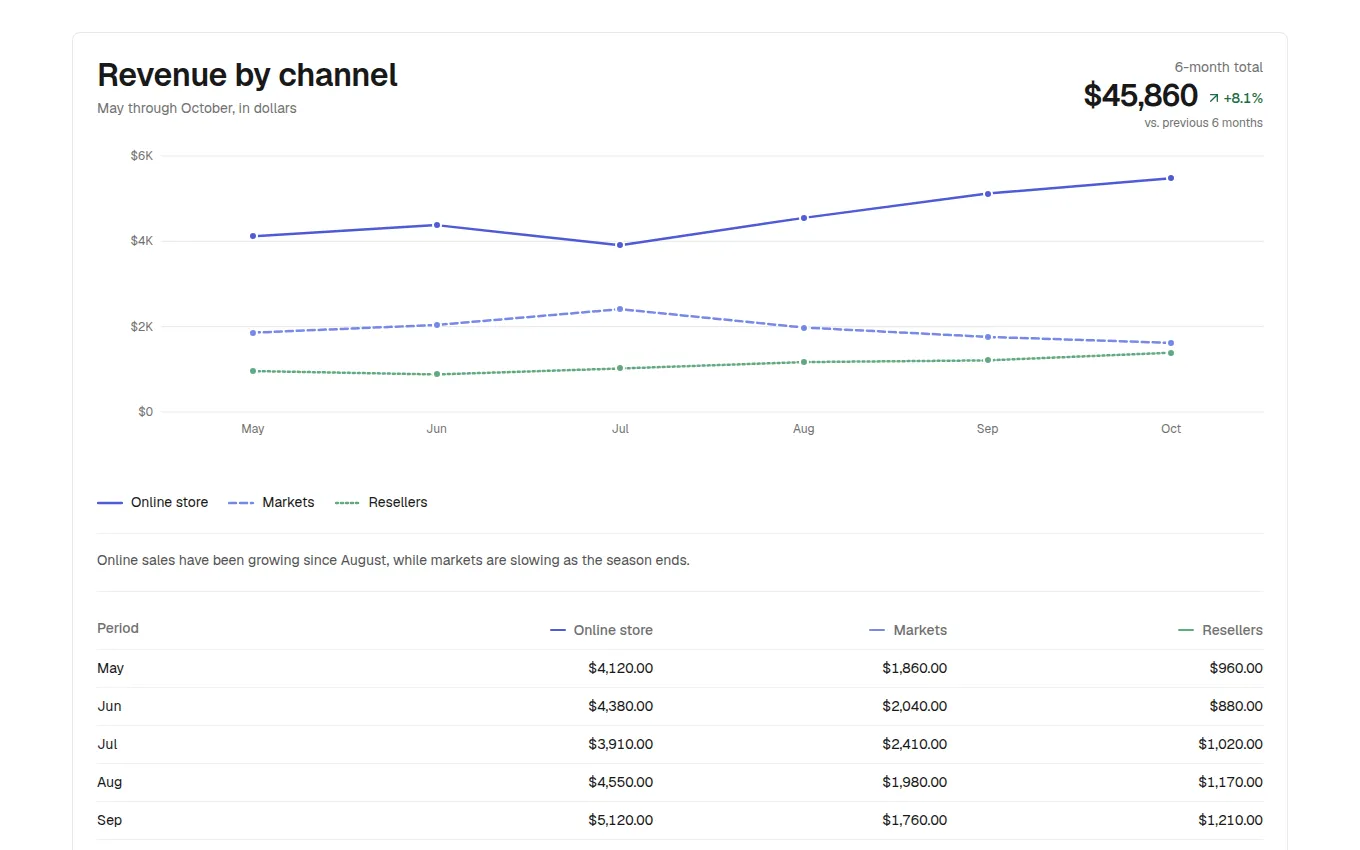This screenshot has height=850, width=1360.
Task: Toggle the Online store legend item
Action: pyautogui.click(x=152, y=502)
